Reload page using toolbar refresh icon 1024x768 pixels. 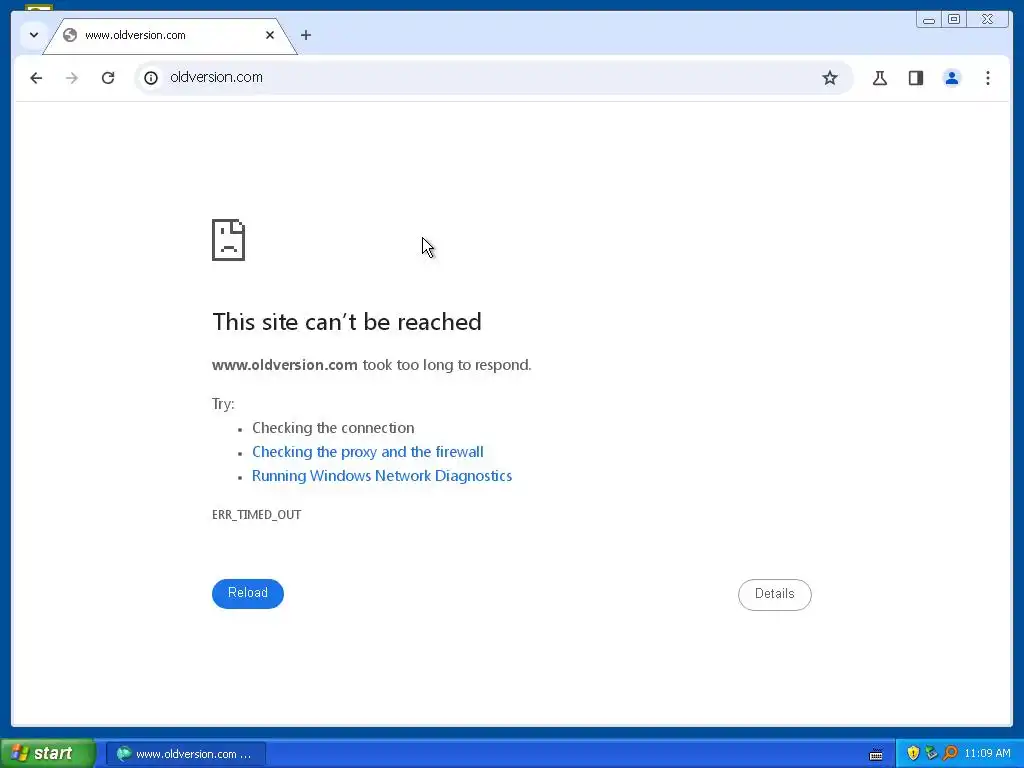(x=108, y=78)
